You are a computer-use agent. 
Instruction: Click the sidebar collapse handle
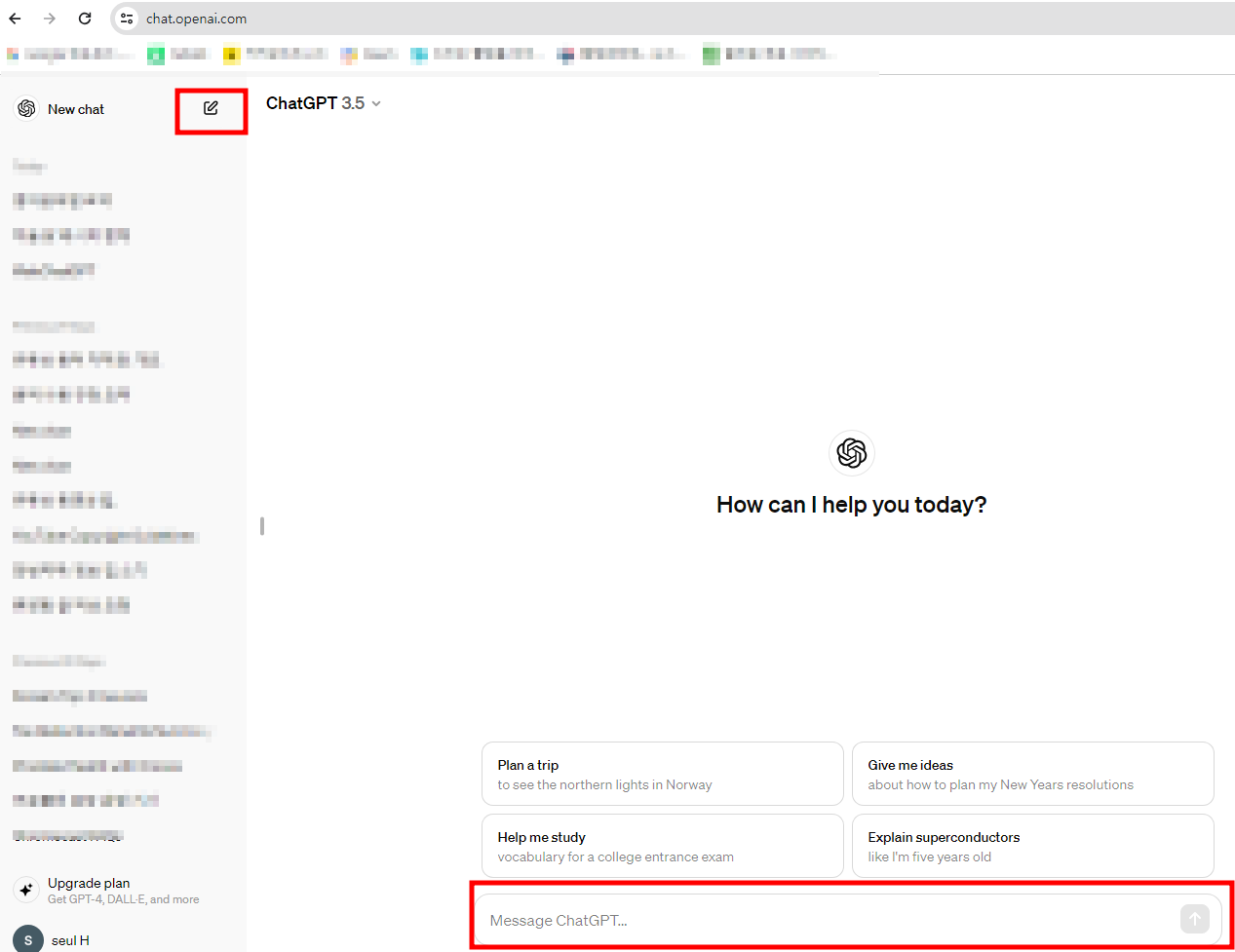[x=262, y=526]
